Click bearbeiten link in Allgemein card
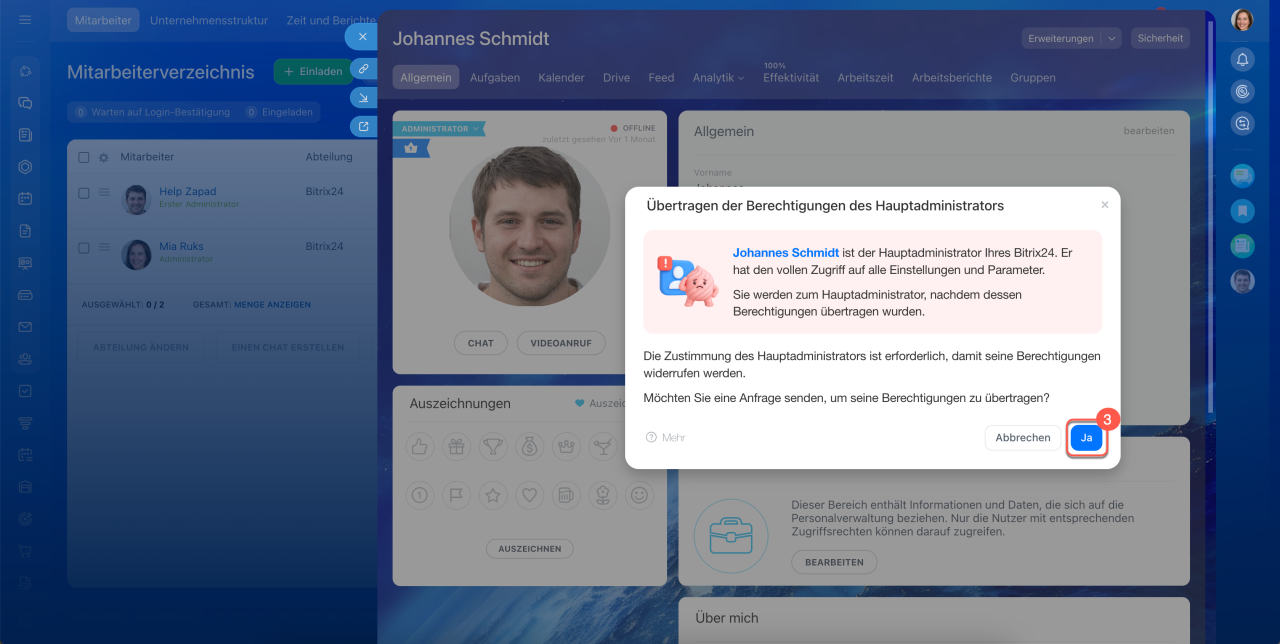Screen dimensions: 1280x644 click(x=1149, y=131)
